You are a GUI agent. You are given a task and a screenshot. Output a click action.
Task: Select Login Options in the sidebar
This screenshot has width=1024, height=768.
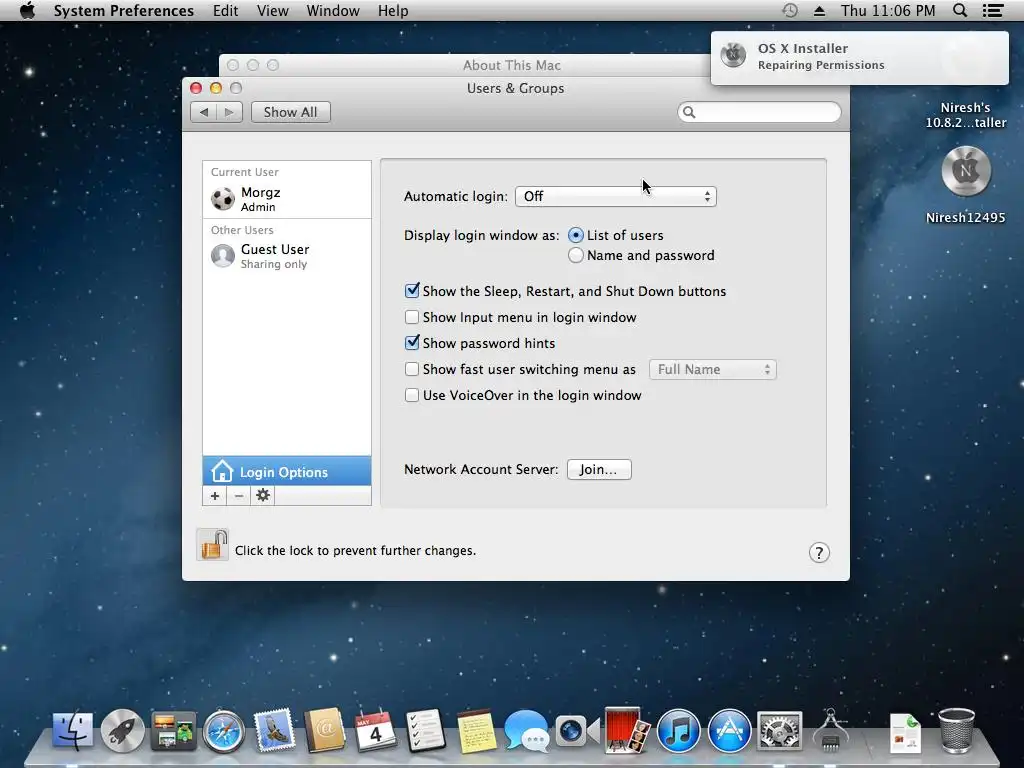click(x=287, y=471)
